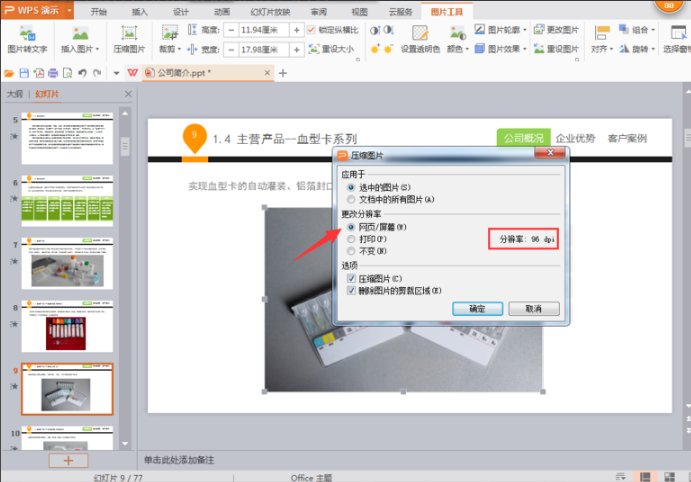Switch to slide sorter view icon

[669, 477]
